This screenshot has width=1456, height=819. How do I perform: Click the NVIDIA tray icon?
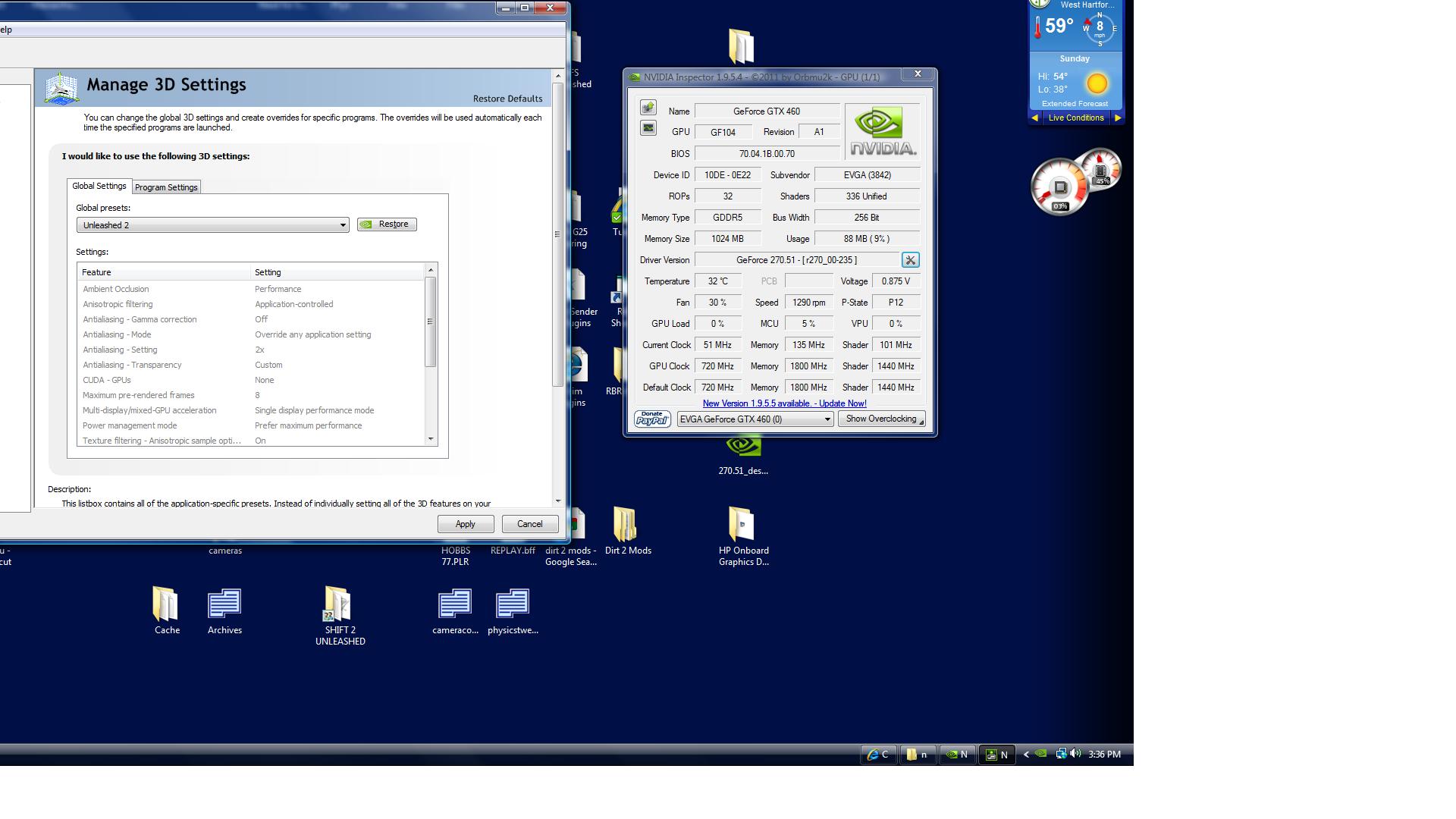1041,754
